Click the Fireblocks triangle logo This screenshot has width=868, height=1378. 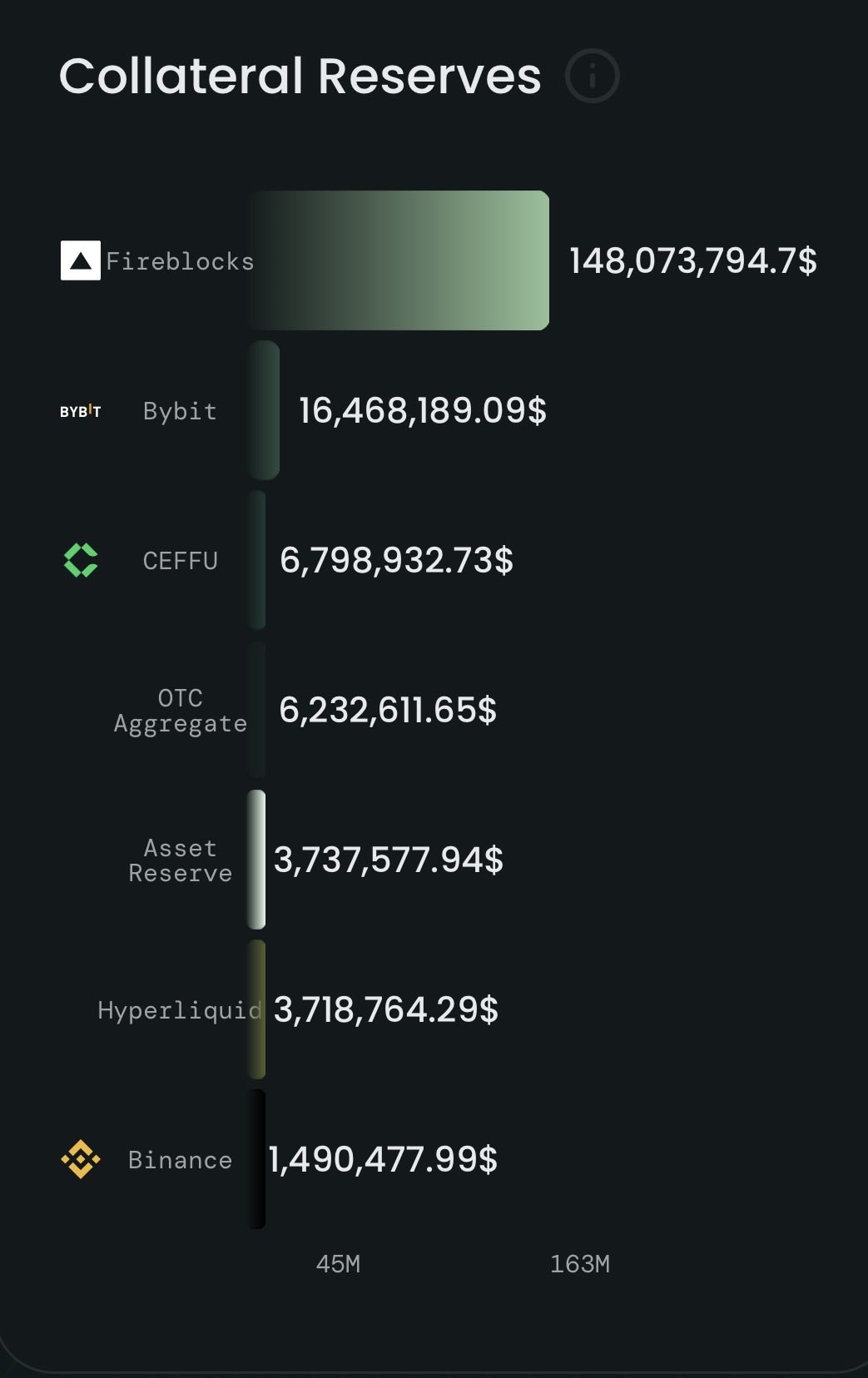[x=81, y=260]
